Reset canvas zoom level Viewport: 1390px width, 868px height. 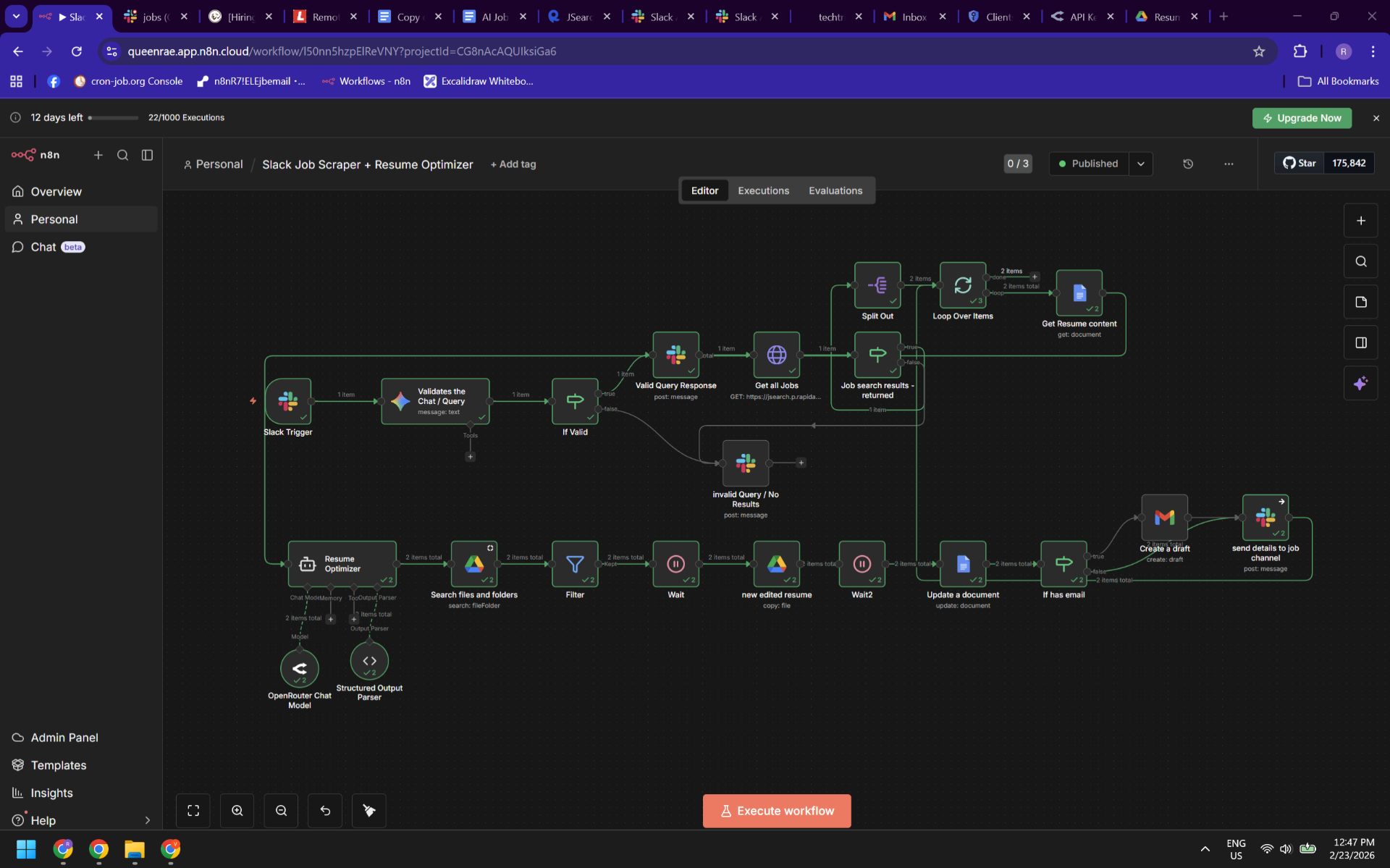point(325,811)
